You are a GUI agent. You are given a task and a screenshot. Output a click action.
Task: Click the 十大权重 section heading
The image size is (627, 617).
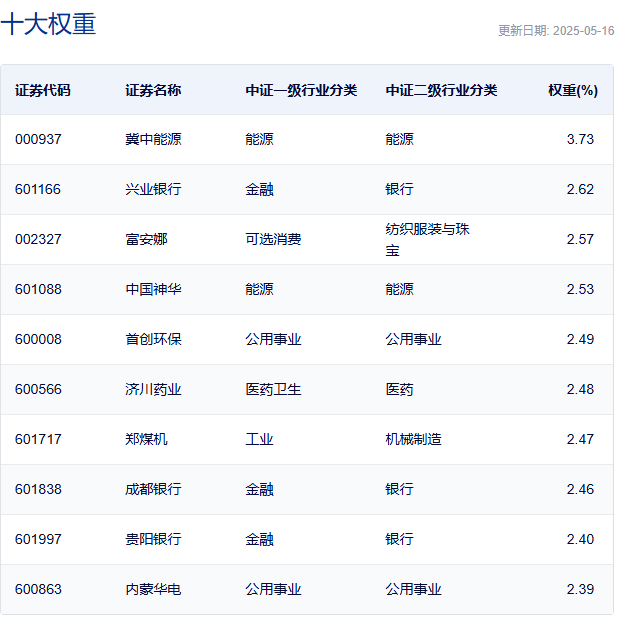click(x=49, y=24)
